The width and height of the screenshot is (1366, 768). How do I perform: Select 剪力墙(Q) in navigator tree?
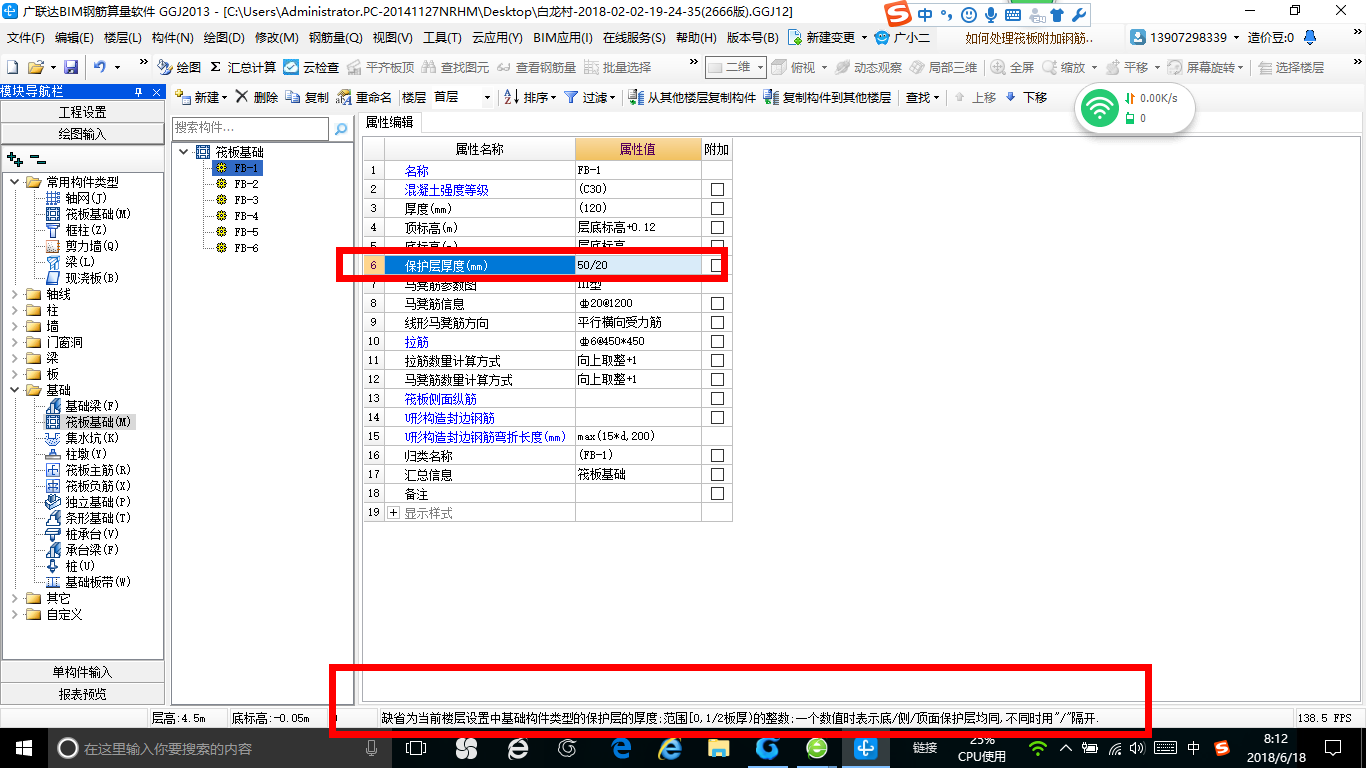[x=82, y=246]
